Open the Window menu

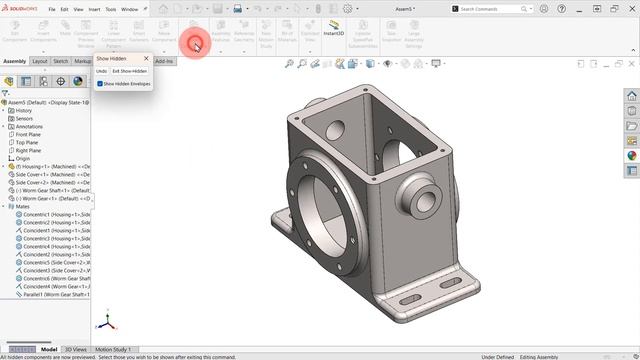[129, 9]
